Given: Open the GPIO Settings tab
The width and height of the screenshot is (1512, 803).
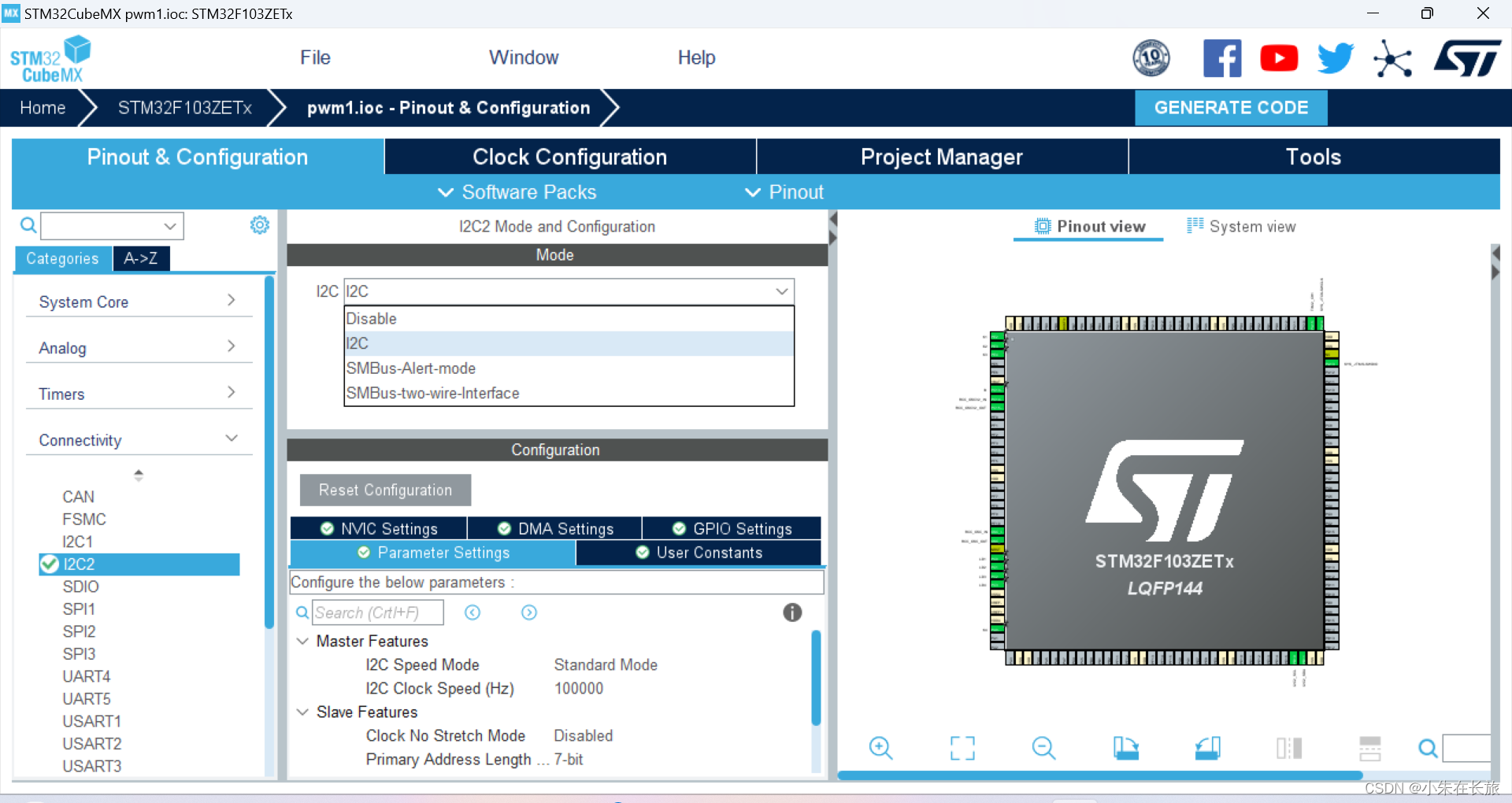Looking at the screenshot, I should click(x=732, y=528).
